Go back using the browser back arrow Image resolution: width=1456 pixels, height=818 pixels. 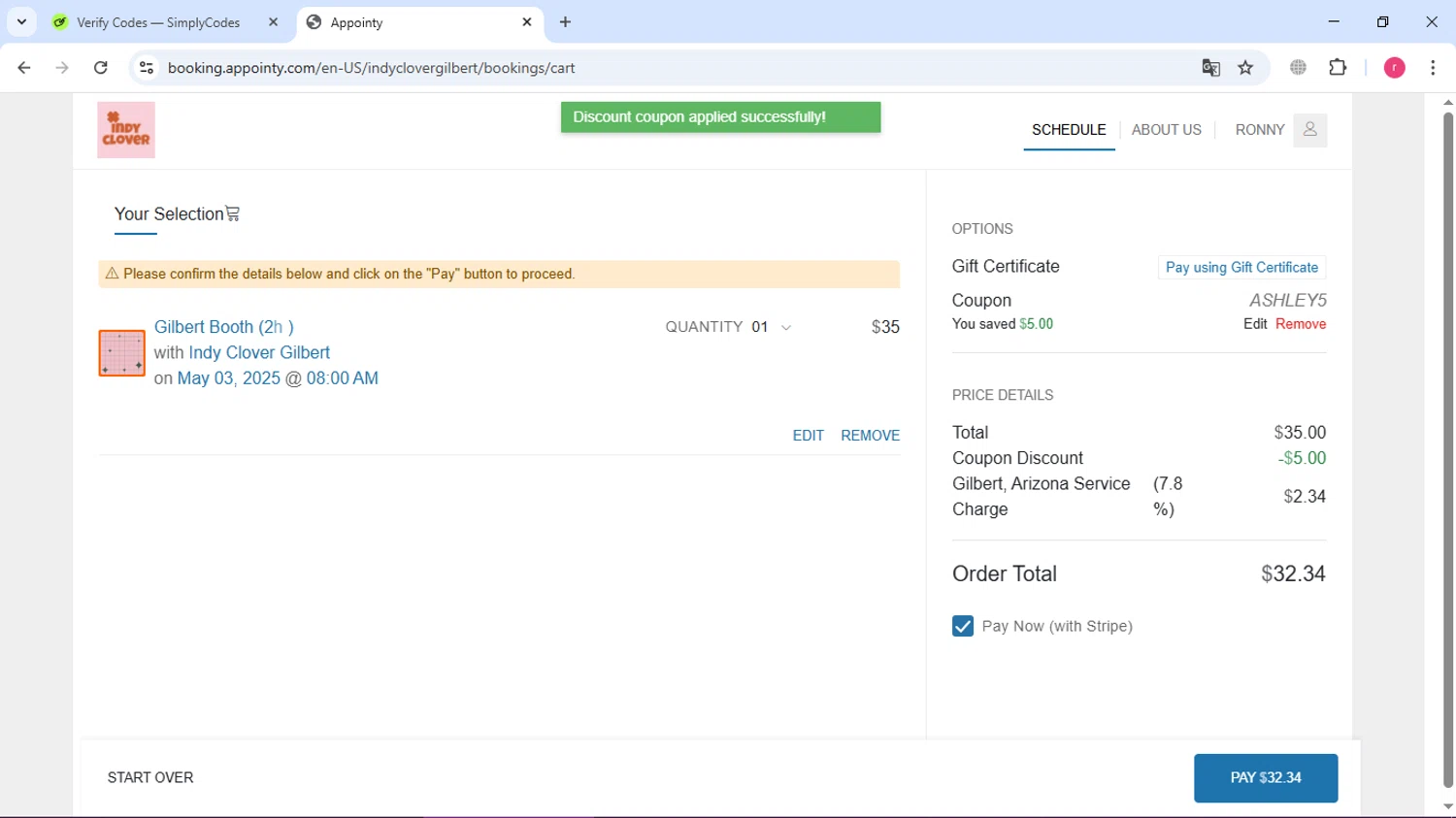coord(24,68)
